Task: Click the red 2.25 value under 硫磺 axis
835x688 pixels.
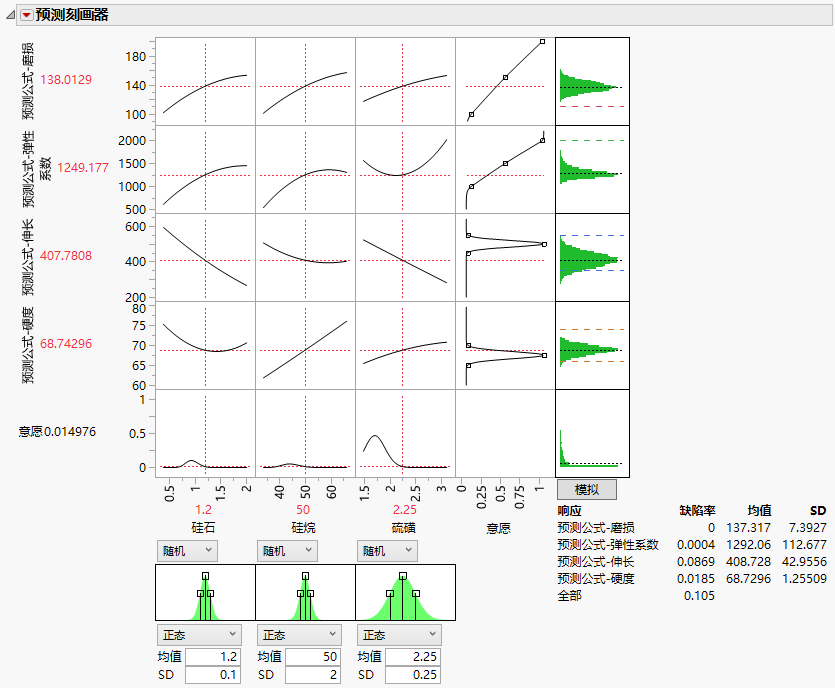Action: 404,509
